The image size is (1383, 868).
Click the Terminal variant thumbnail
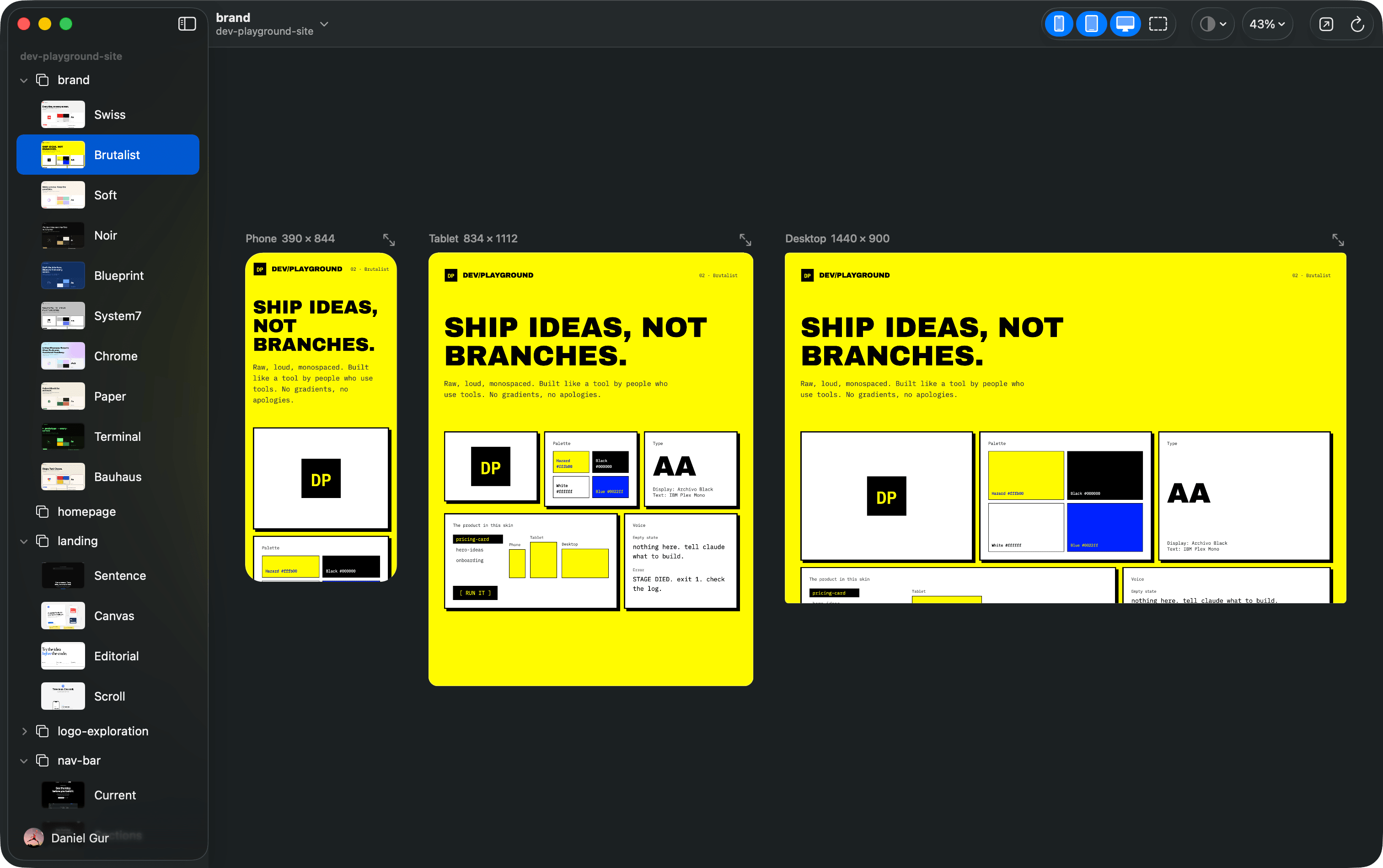click(x=63, y=436)
